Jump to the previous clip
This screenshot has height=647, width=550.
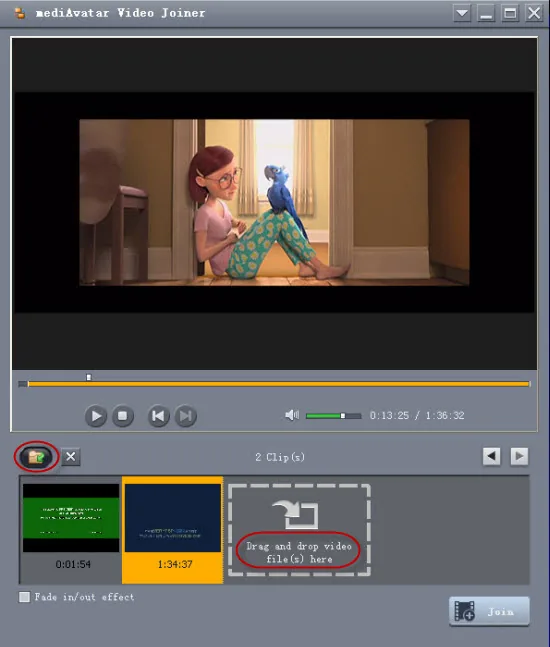(158, 416)
